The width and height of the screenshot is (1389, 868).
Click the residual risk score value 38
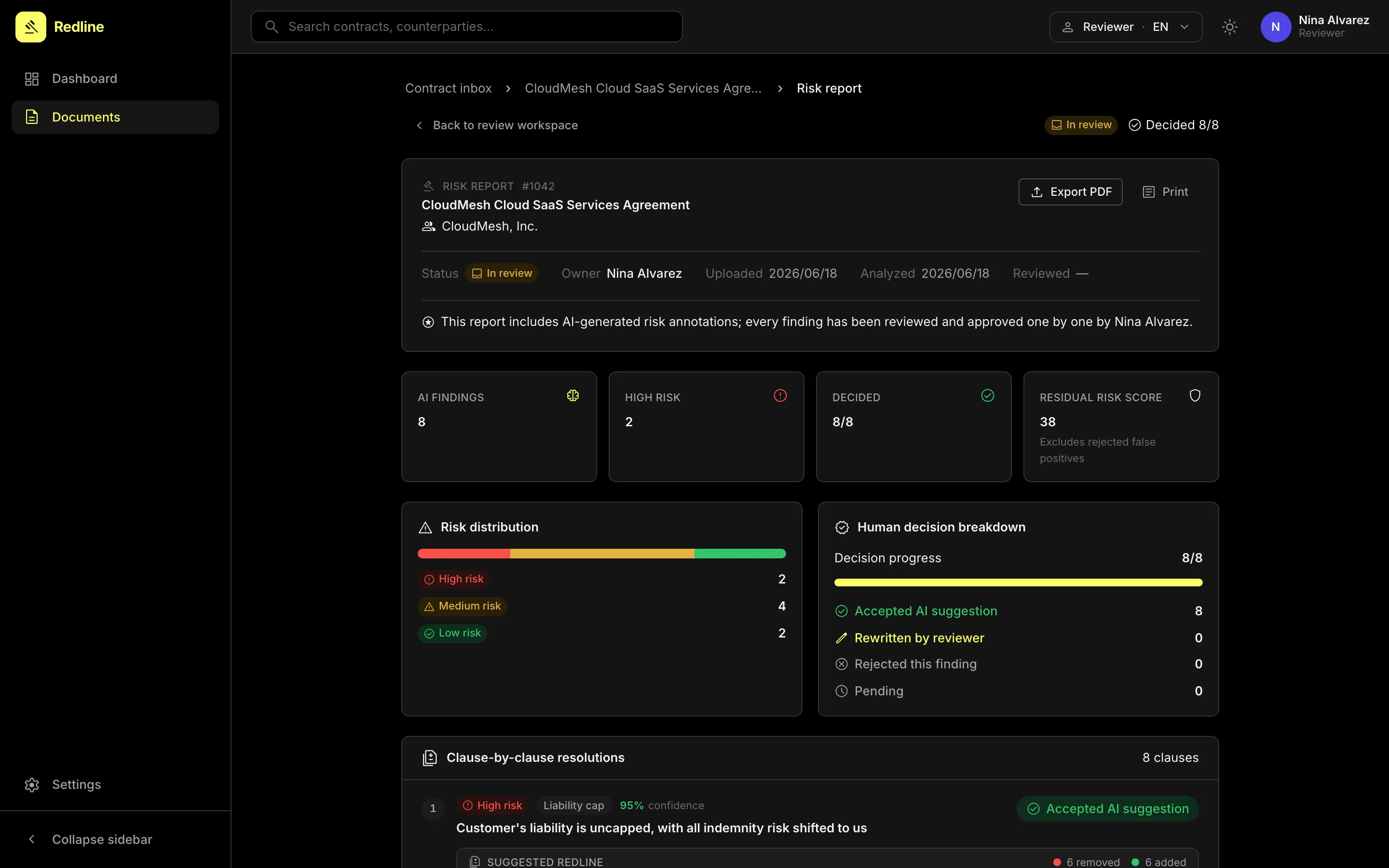pos(1048,422)
